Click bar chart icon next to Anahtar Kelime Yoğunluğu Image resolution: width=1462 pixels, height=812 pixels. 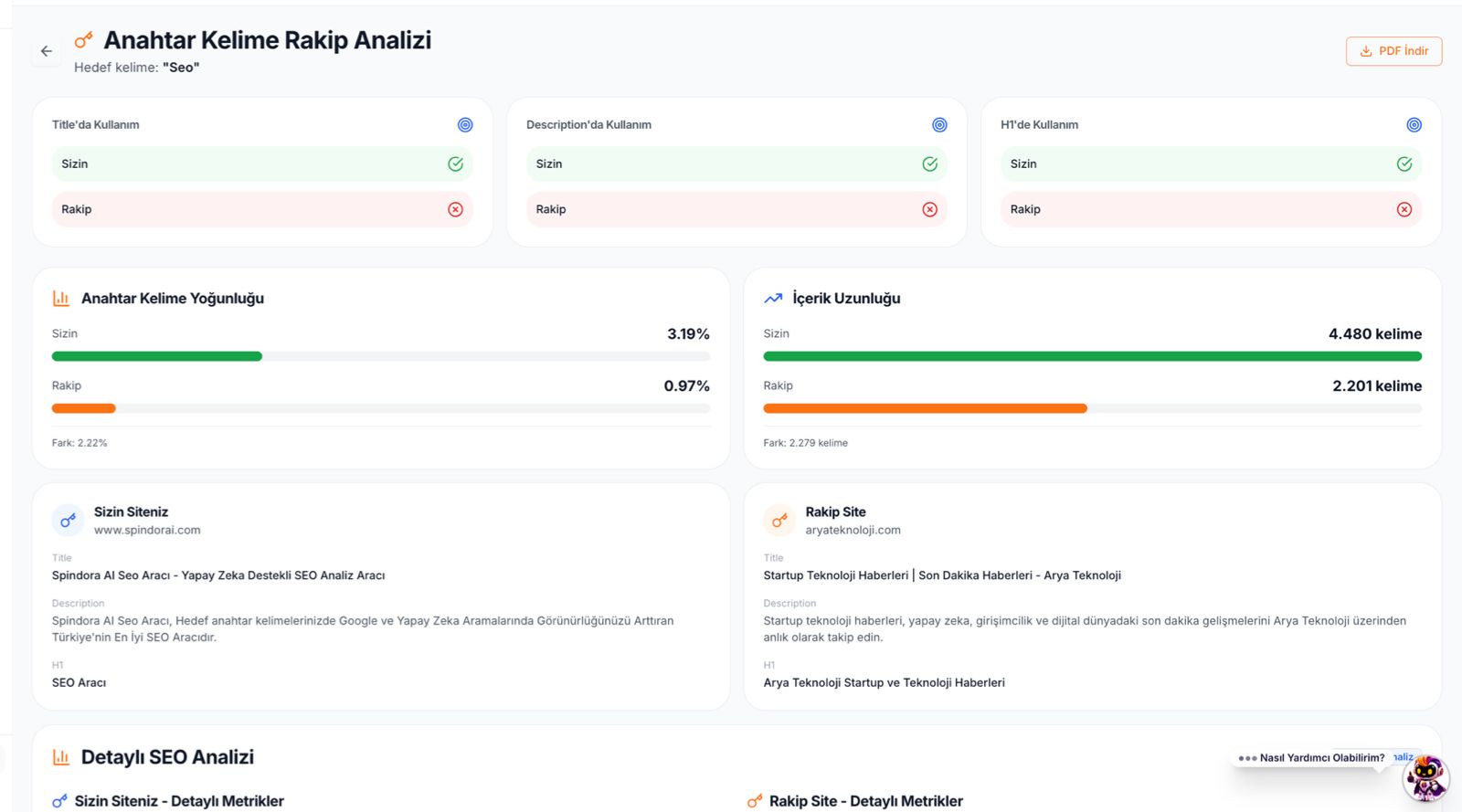61,298
